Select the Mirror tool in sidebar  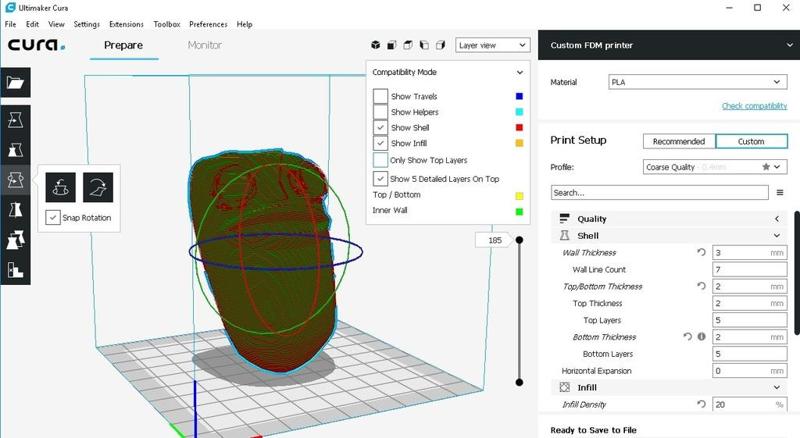pyautogui.click(x=15, y=209)
